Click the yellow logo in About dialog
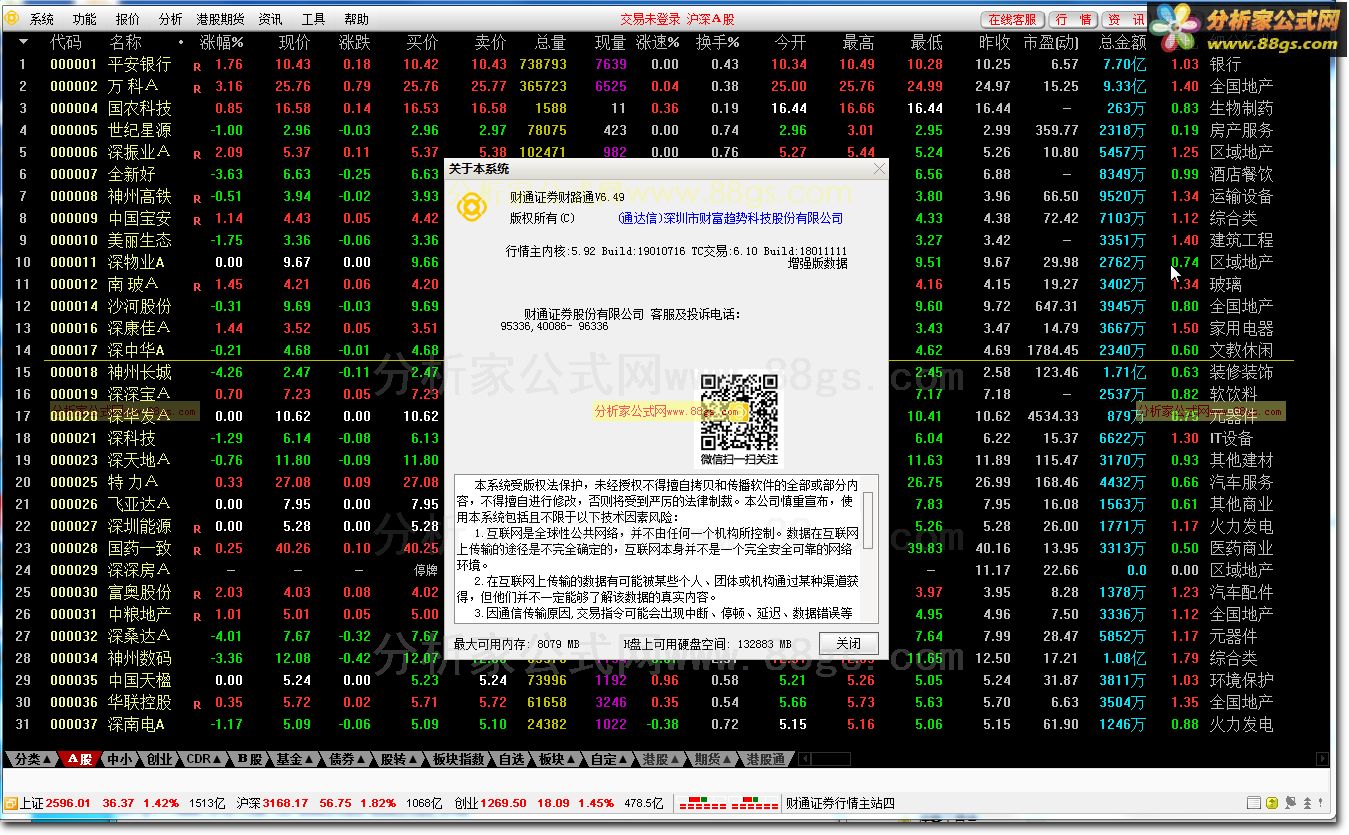 coord(470,207)
